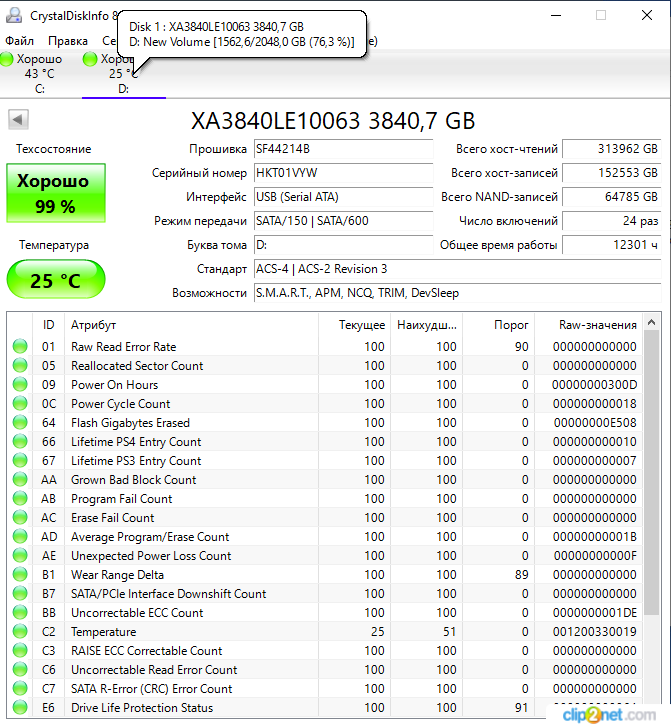The image size is (671, 726).
Task: Click the Возможности field with S.M.A.R.T., APM
Action: coord(458,294)
